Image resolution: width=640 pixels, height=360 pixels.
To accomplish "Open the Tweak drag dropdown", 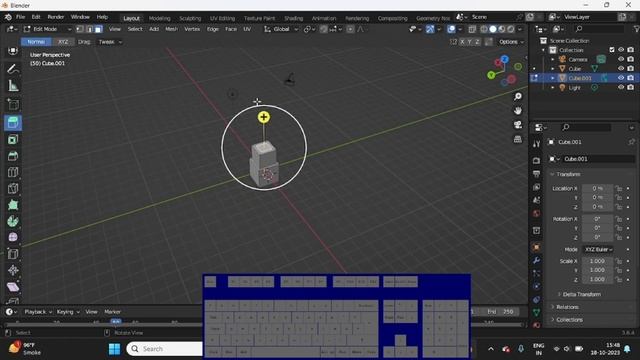I will pos(110,42).
